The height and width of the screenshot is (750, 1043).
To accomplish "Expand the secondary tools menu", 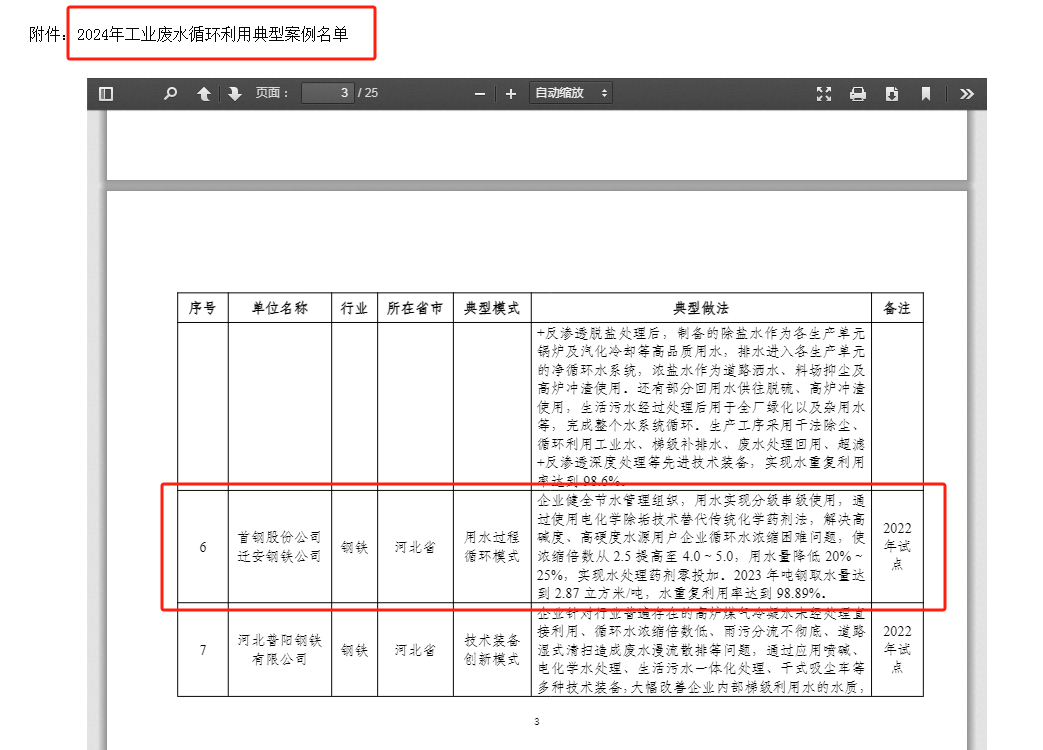I will point(966,94).
